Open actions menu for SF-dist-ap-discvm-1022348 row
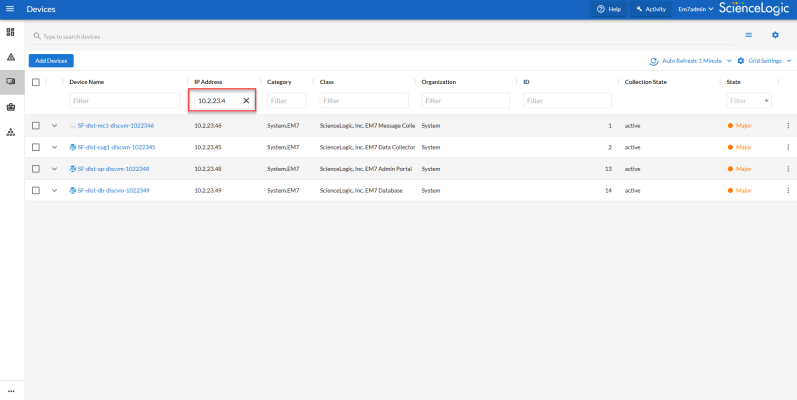This screenshot has width=797, height=400. [x=788, y=169]
